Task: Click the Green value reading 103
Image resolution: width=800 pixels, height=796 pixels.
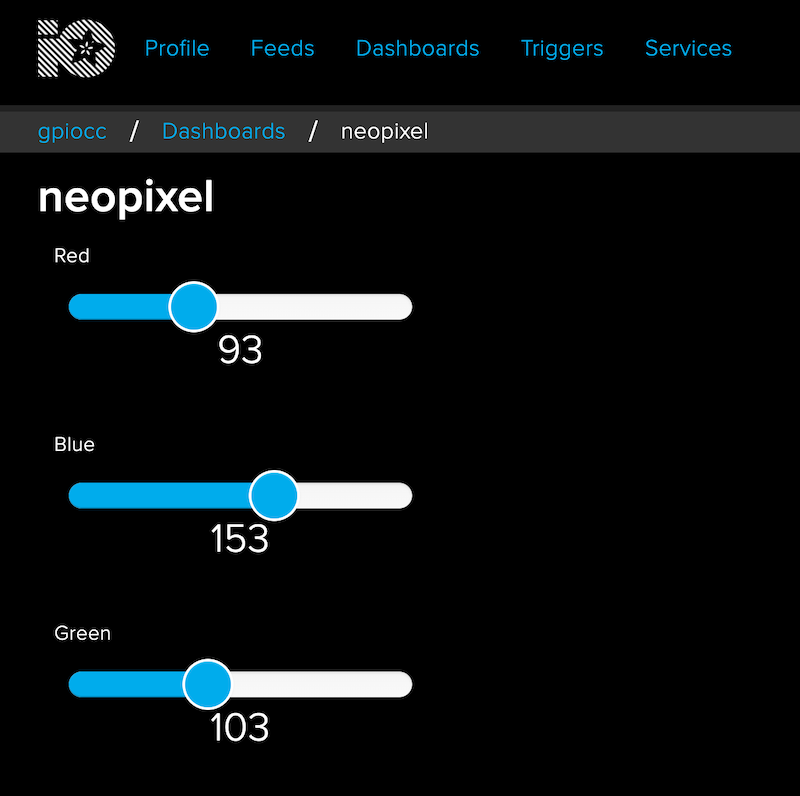Action: (240, 728)
